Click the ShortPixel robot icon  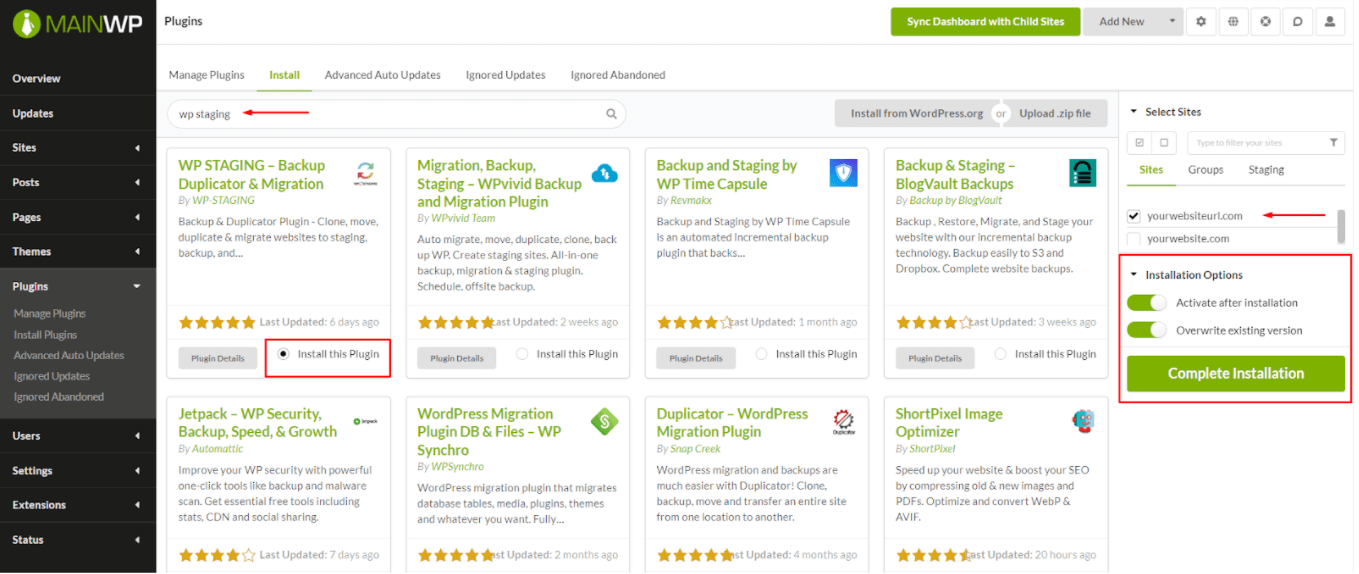1082,421
